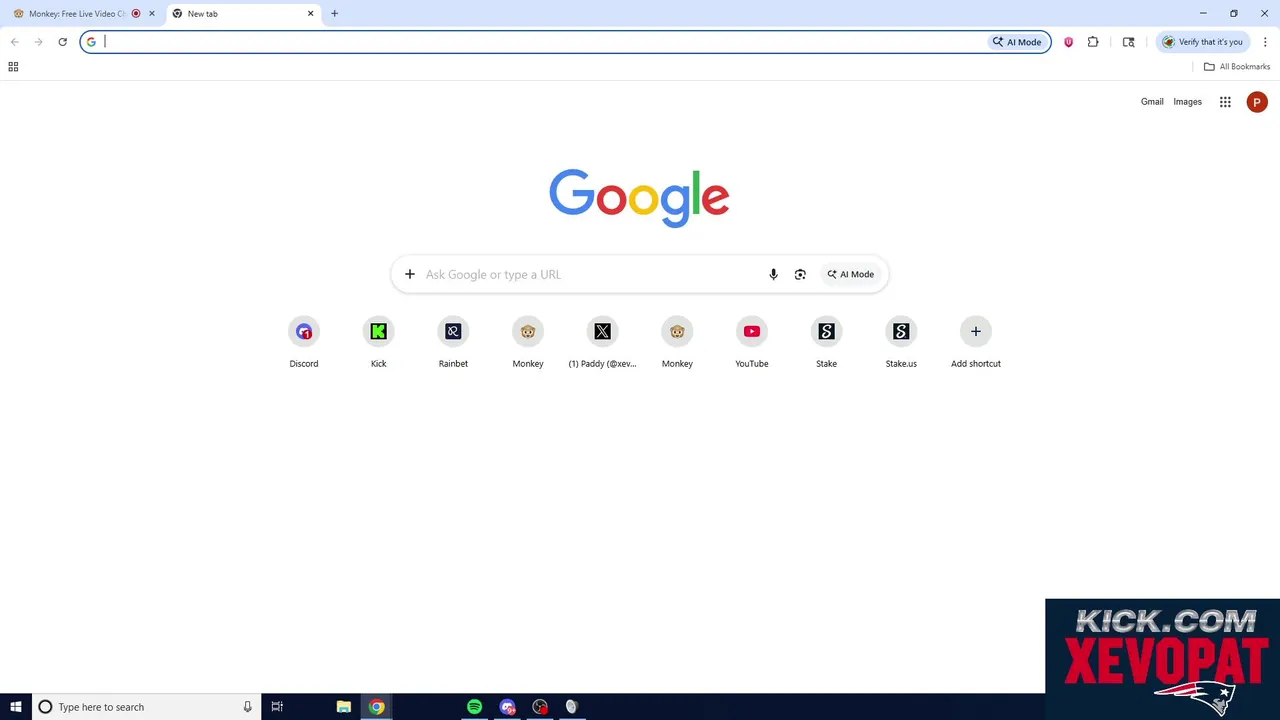The height and width of the screenshot is (720, 1280).
Task: Open the YouTube shortcut
Action: 752,342
